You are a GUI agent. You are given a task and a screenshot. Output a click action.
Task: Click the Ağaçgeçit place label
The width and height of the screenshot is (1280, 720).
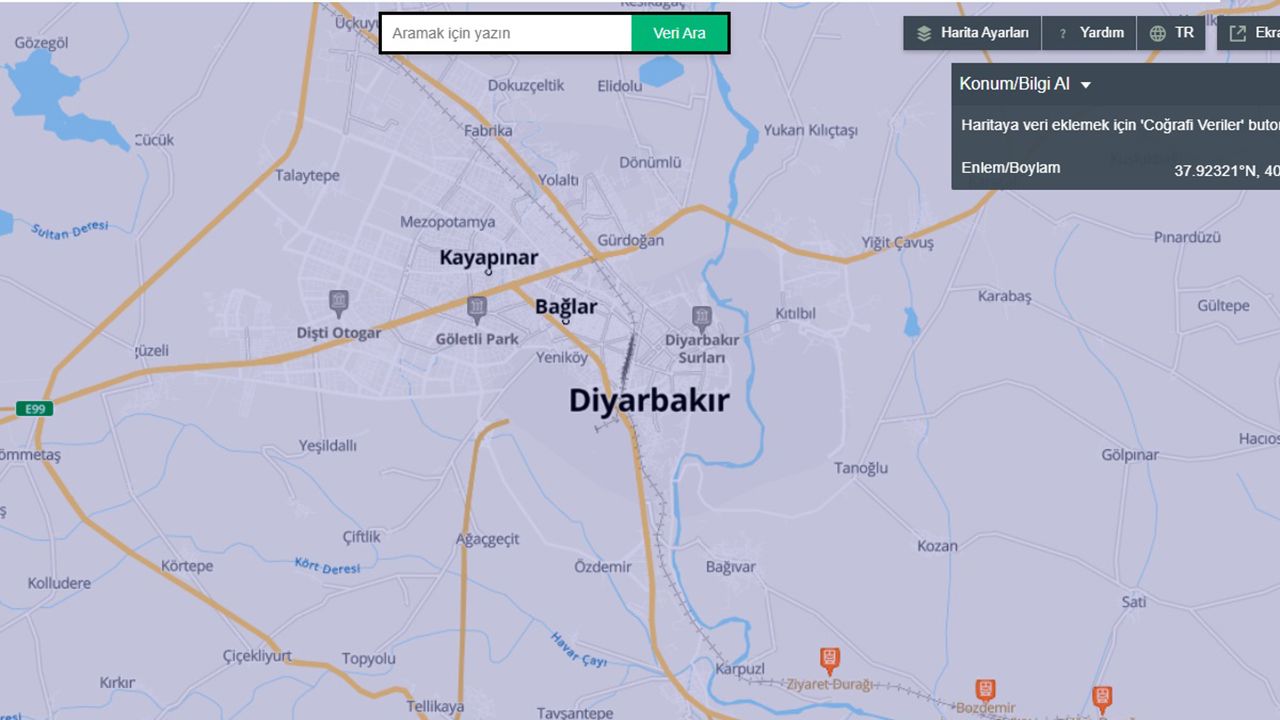pyautogui.click(x=488, y=539)
